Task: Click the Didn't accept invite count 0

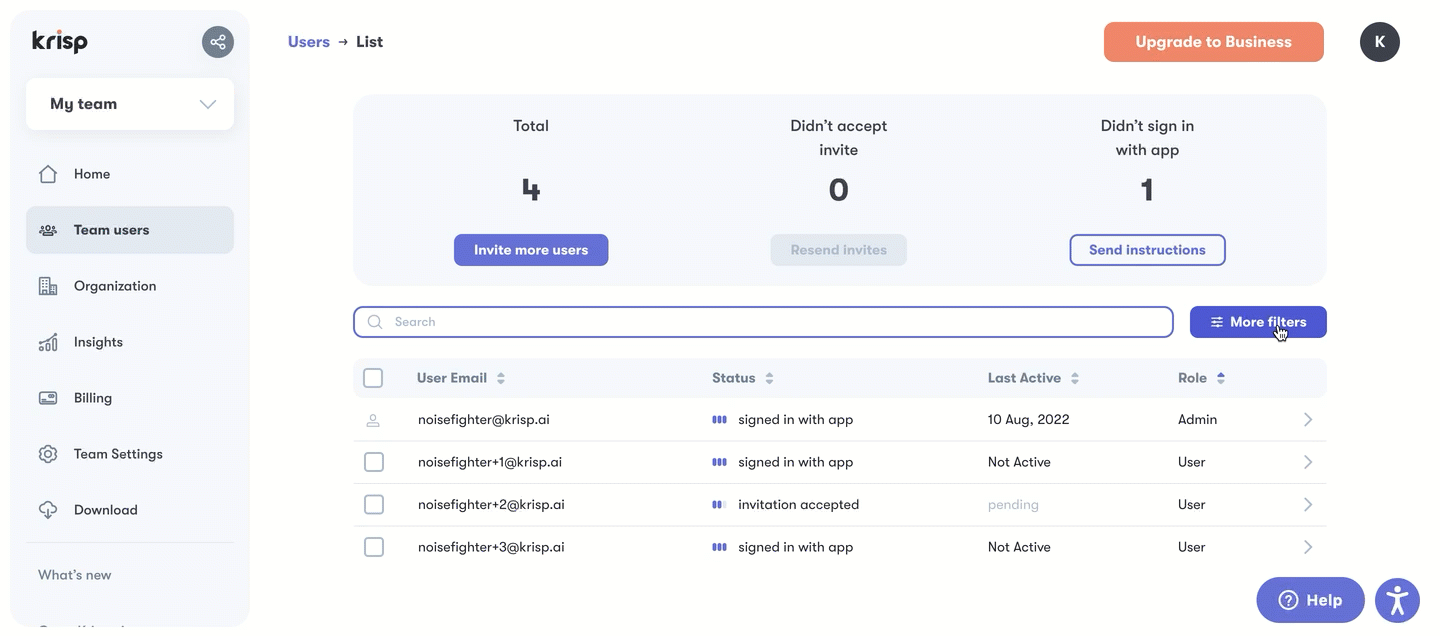Action: click(839, 189)
